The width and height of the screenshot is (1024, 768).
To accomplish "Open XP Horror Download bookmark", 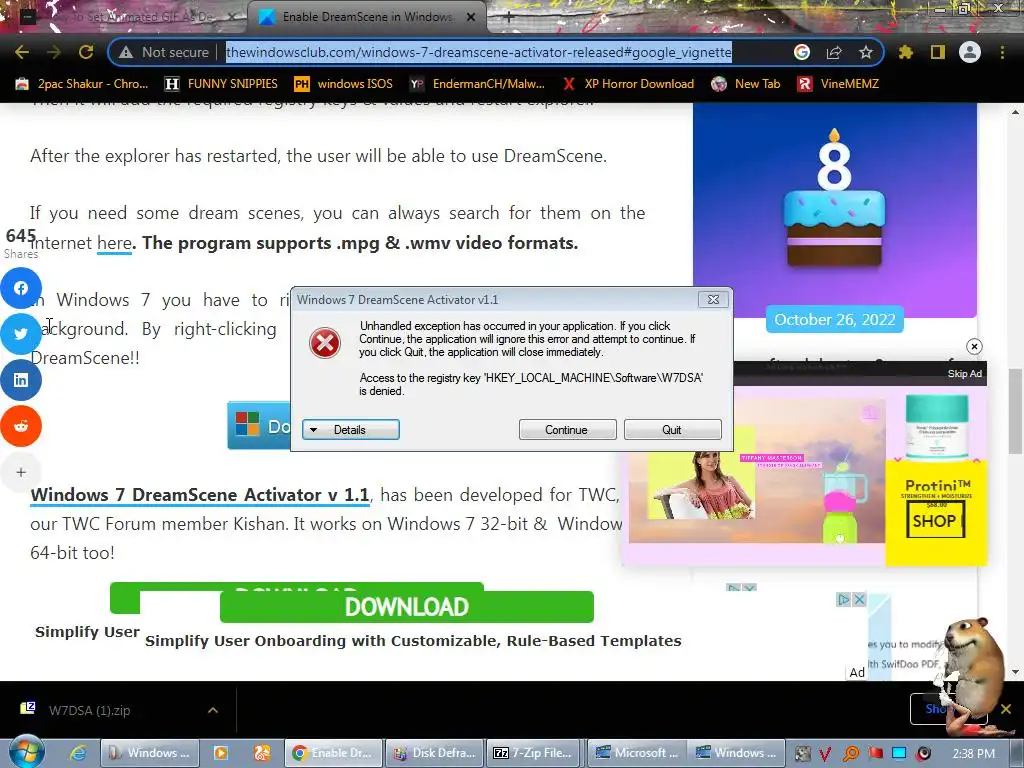I will pos(629,84).
